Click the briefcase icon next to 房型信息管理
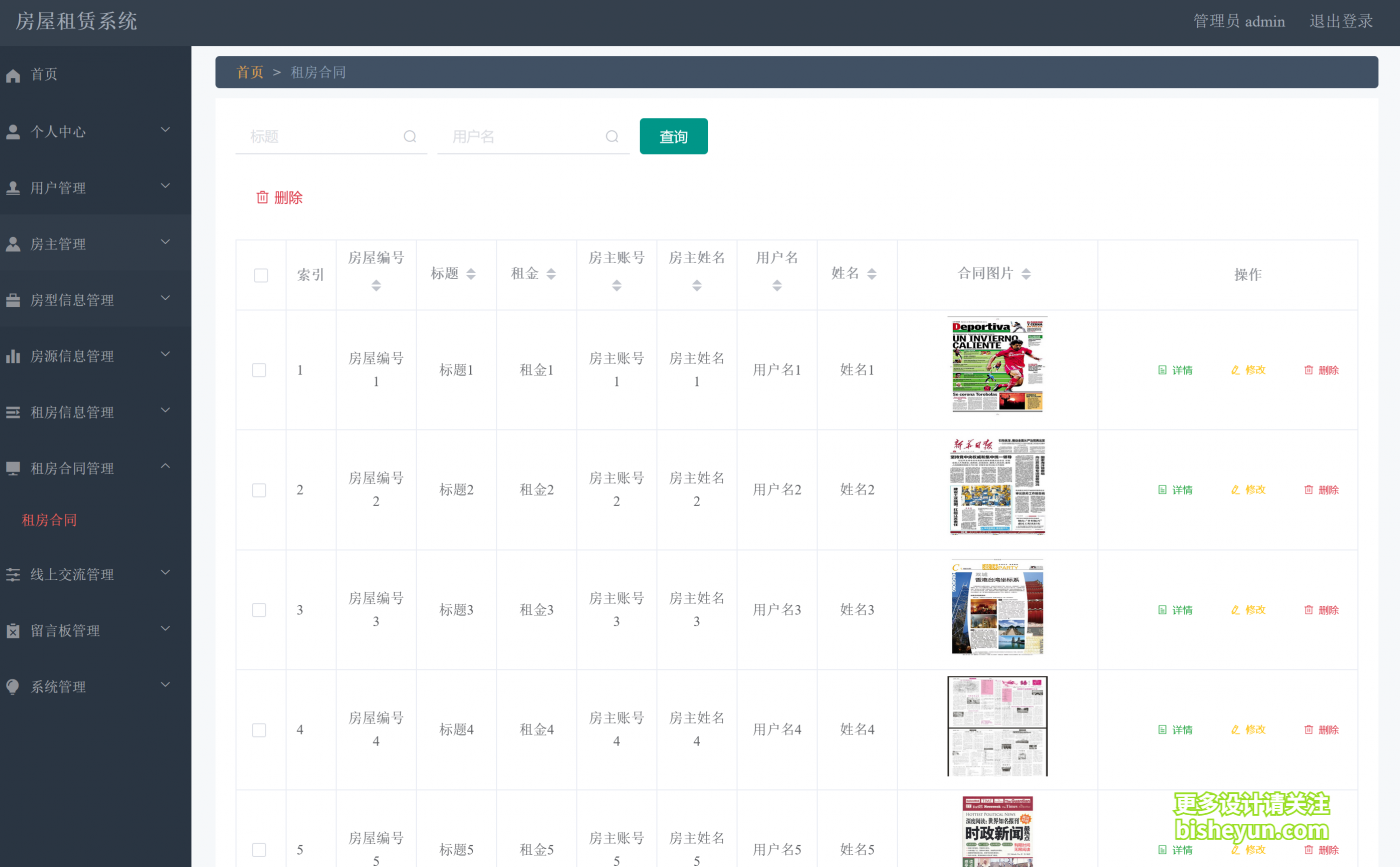Screen dimensions: 1400x867 [13, 300]
